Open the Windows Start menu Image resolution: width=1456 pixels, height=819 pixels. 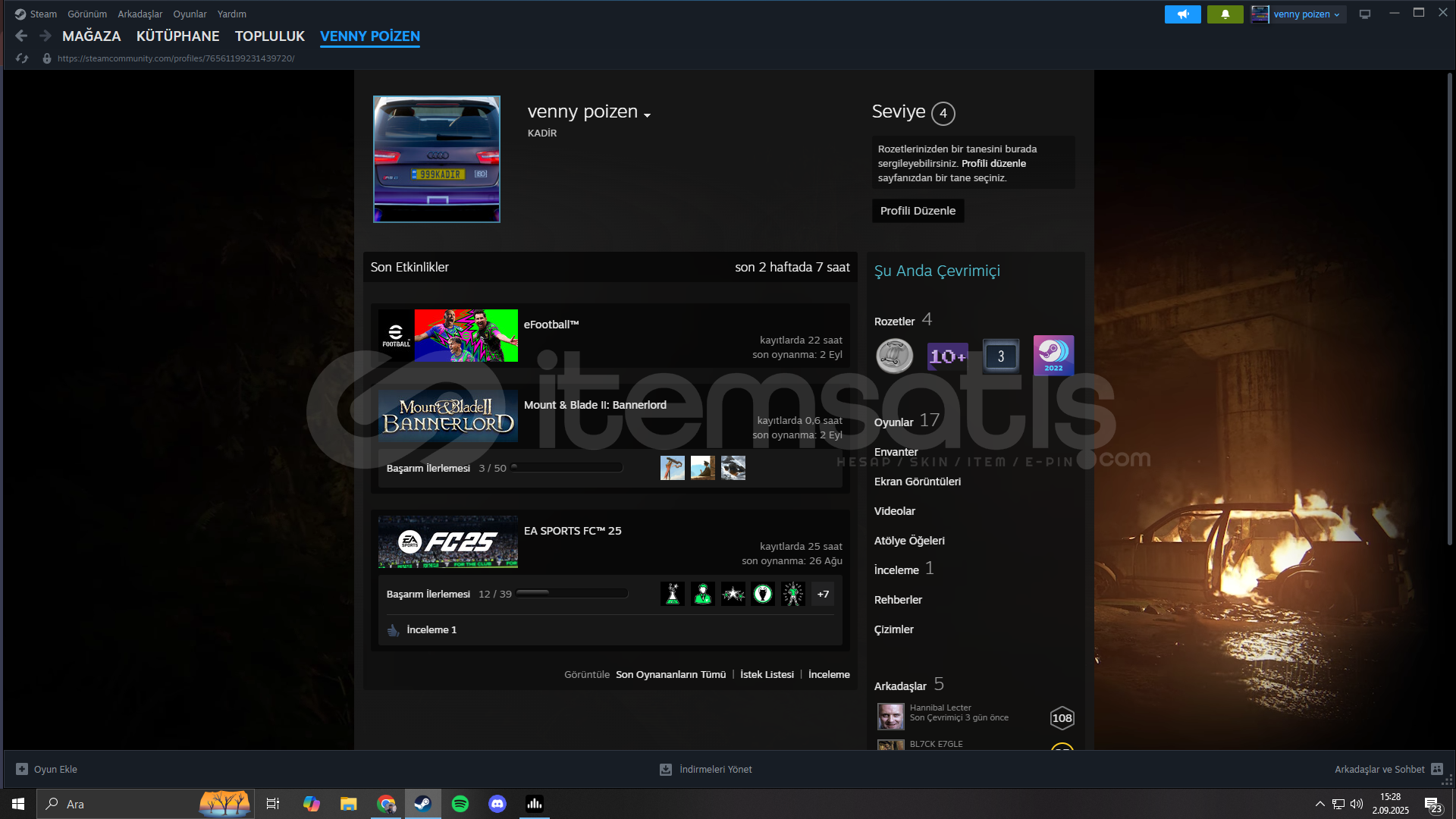18,804
